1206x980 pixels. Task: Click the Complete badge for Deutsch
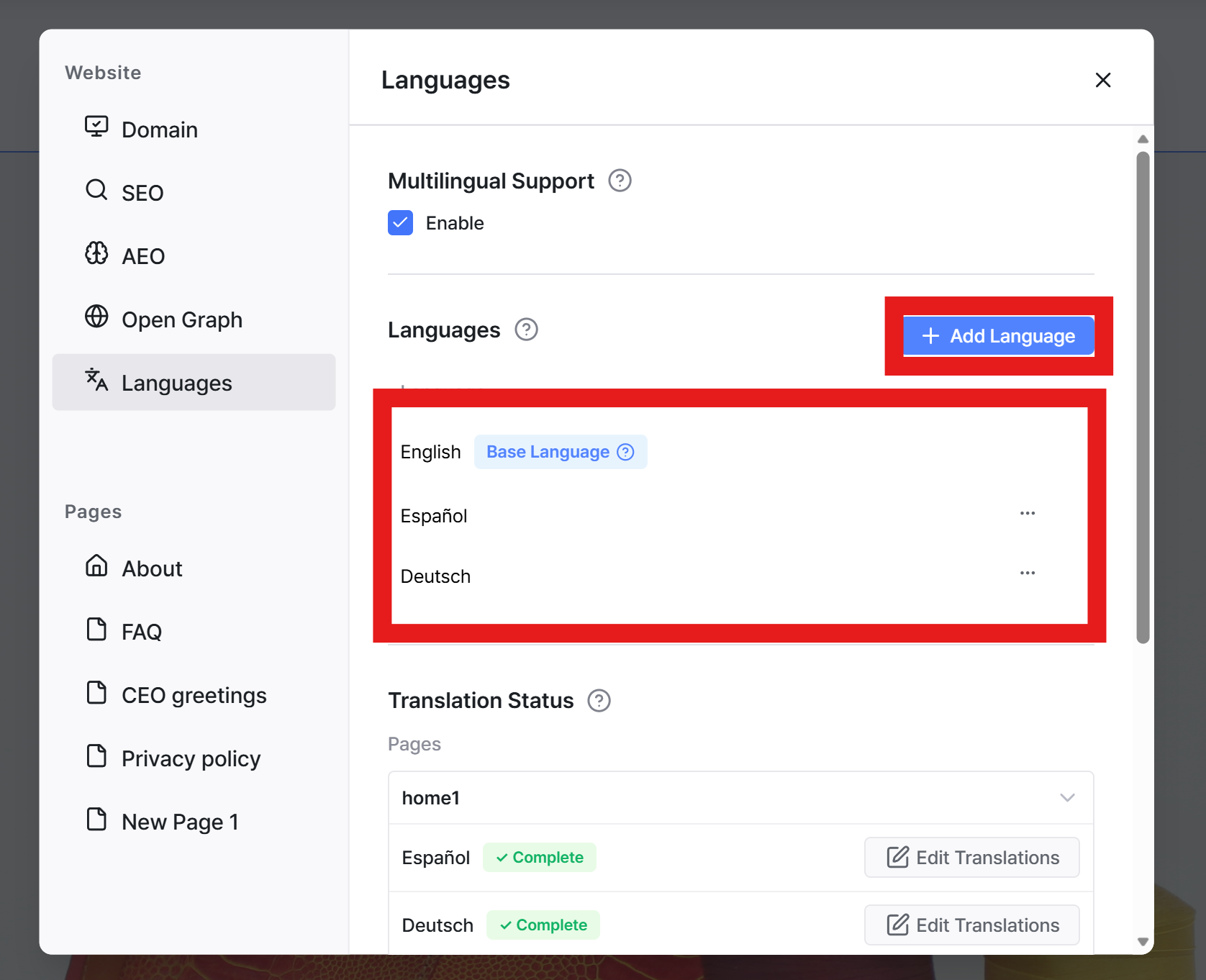543,925
